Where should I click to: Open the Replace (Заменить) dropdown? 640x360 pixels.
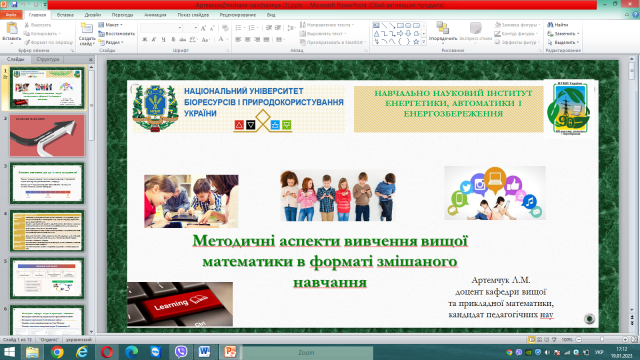pos(563,33)
